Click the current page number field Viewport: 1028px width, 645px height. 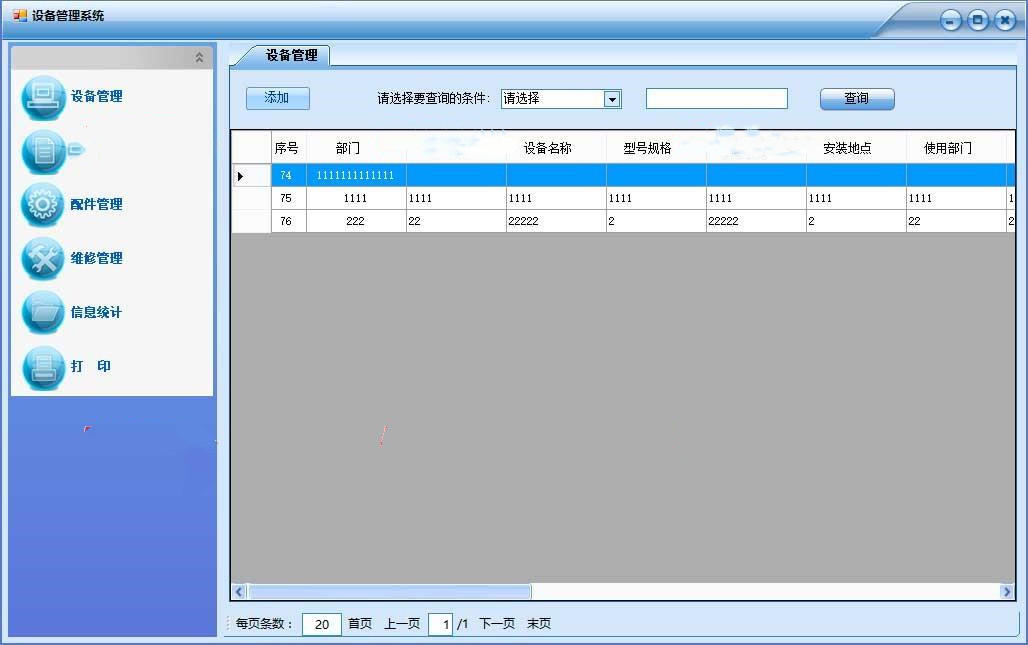[441, 624]
